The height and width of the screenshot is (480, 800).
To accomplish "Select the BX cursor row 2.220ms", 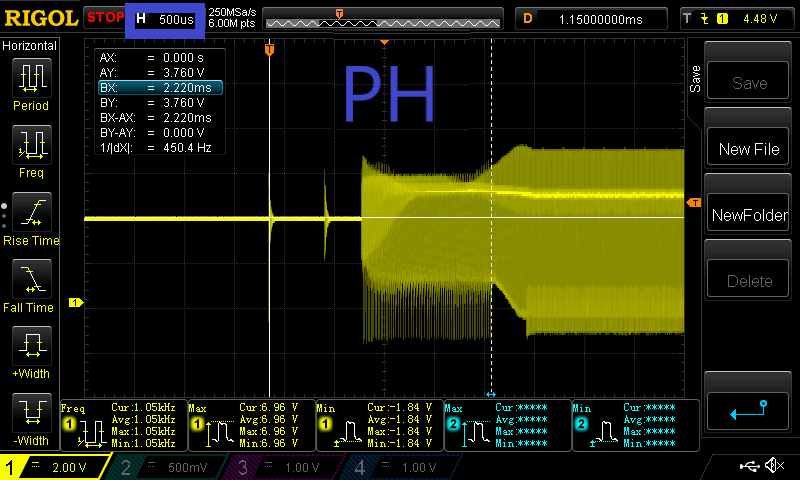I will pos(161,88).
